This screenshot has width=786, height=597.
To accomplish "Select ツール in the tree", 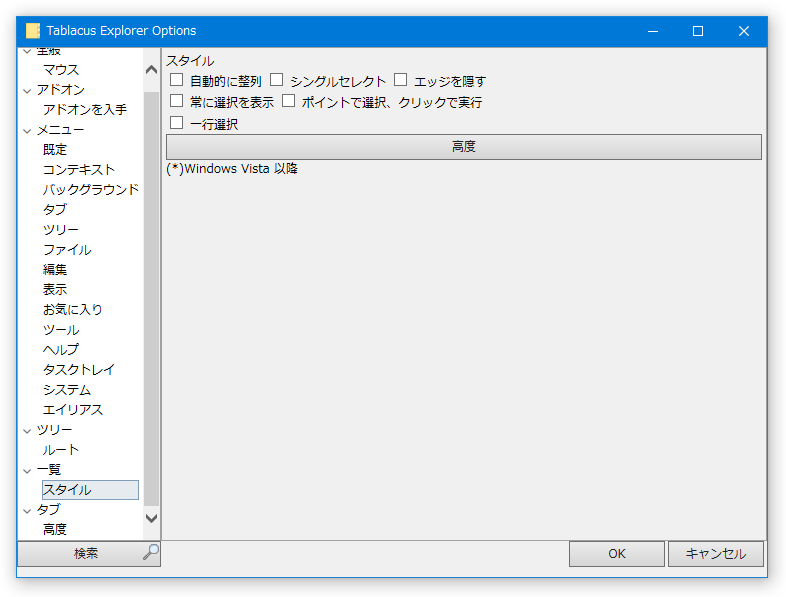I will point(61,330).
